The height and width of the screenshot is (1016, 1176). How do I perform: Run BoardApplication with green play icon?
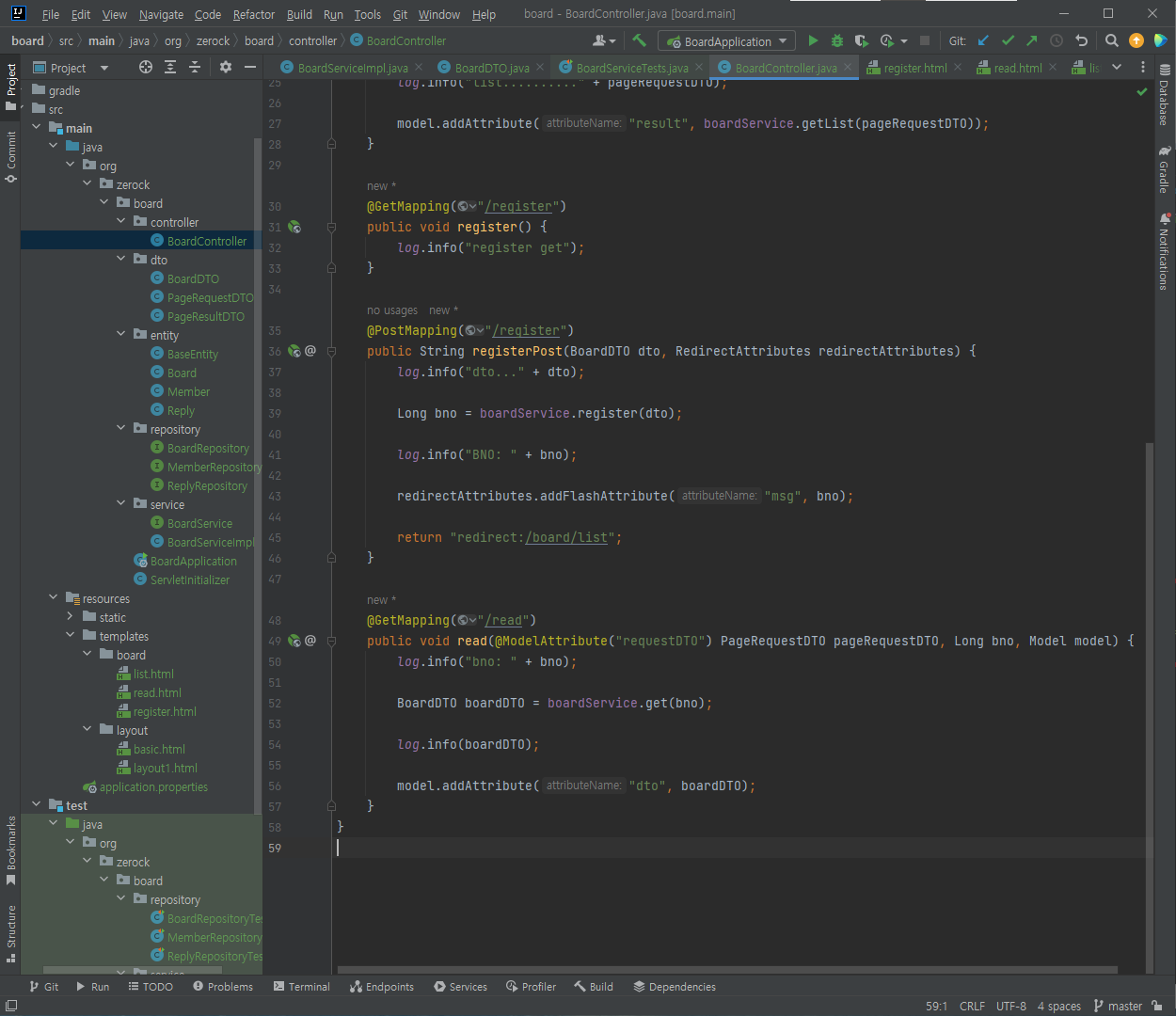(813, 40)
